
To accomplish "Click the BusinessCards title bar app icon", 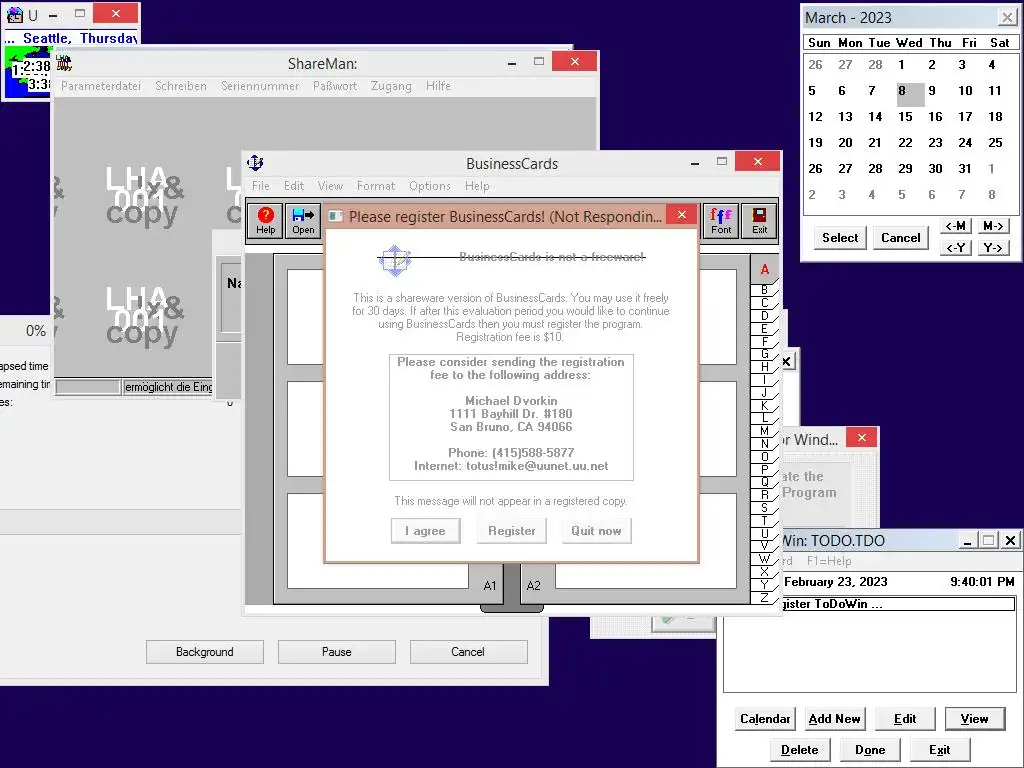I will (x=255, y=163).
